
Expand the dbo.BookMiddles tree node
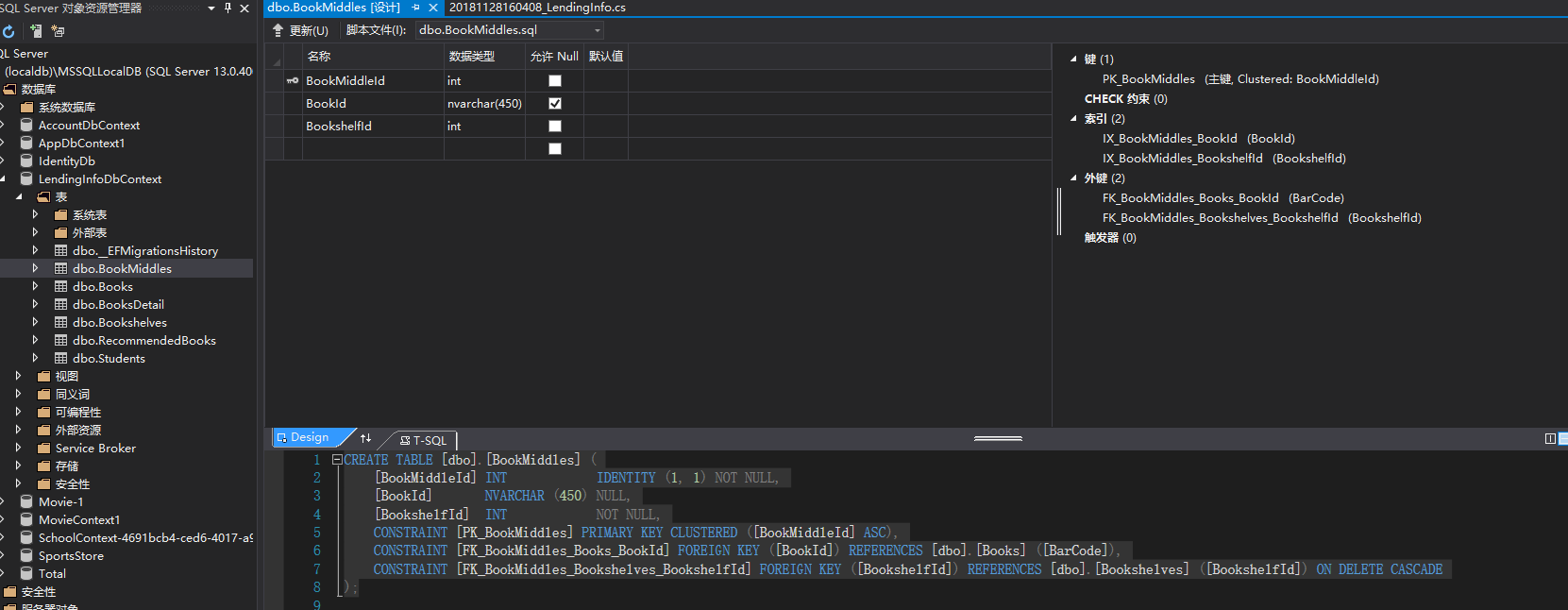tap(36, 268)
